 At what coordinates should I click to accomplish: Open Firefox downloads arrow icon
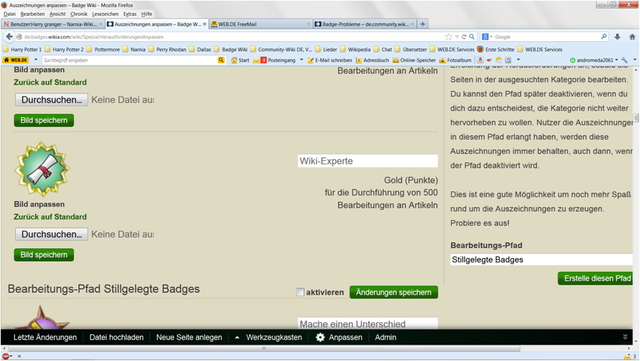pos(618,37)
